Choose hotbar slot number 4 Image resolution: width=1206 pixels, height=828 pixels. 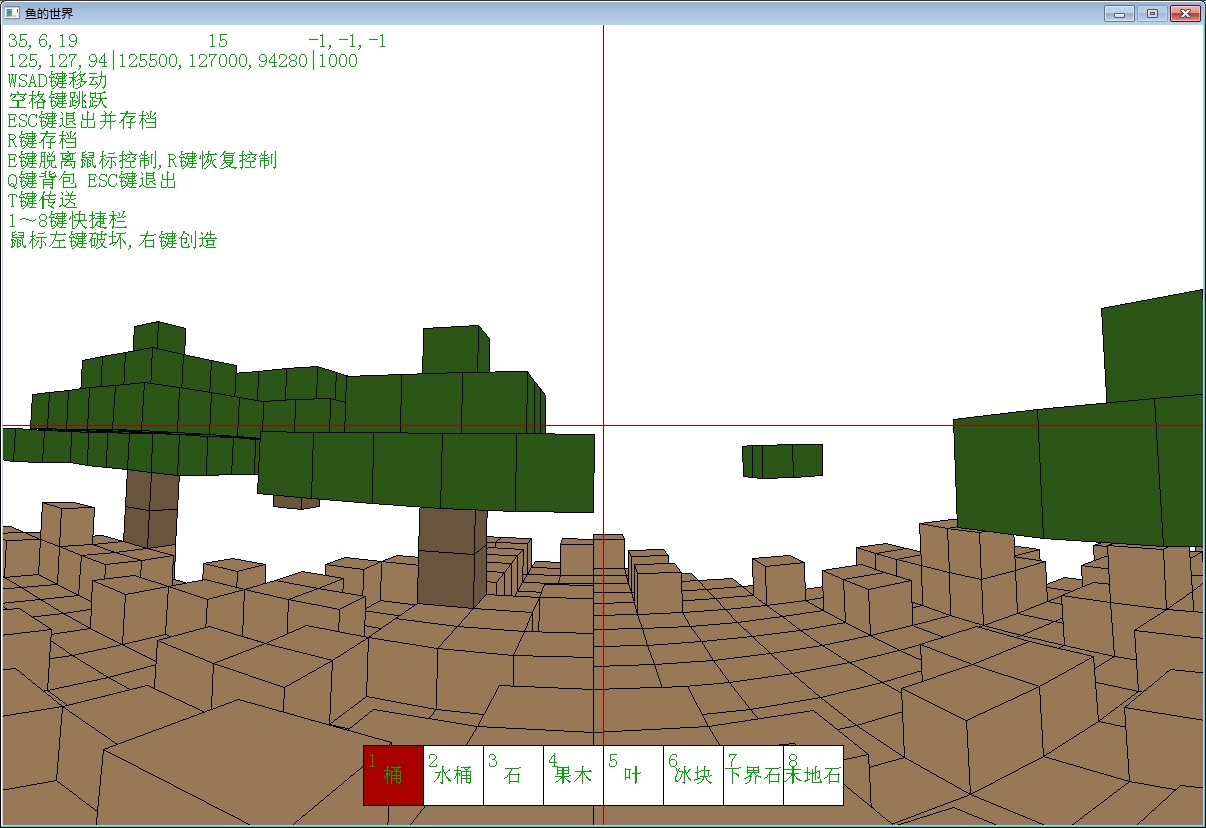coord(573,775)
